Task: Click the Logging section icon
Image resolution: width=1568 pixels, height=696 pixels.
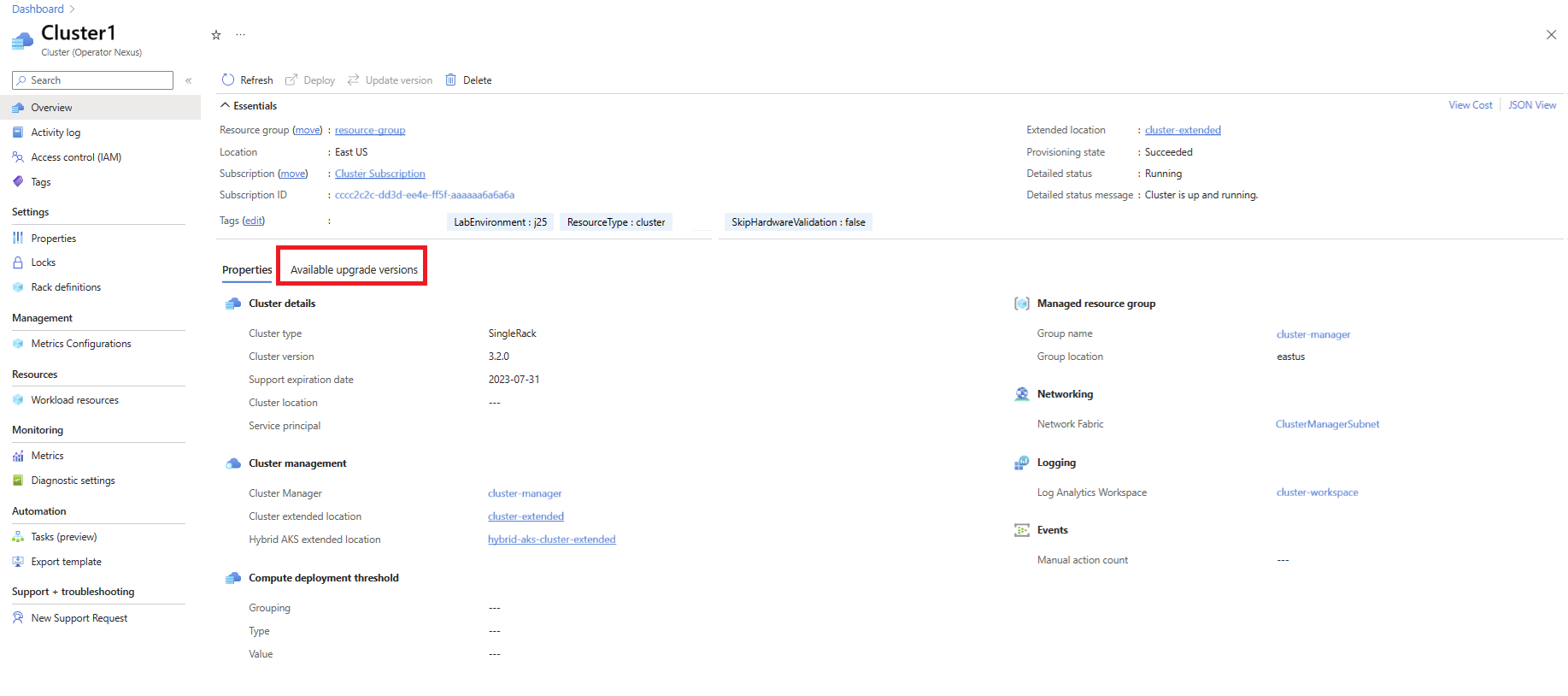Action: point(1022,463)
